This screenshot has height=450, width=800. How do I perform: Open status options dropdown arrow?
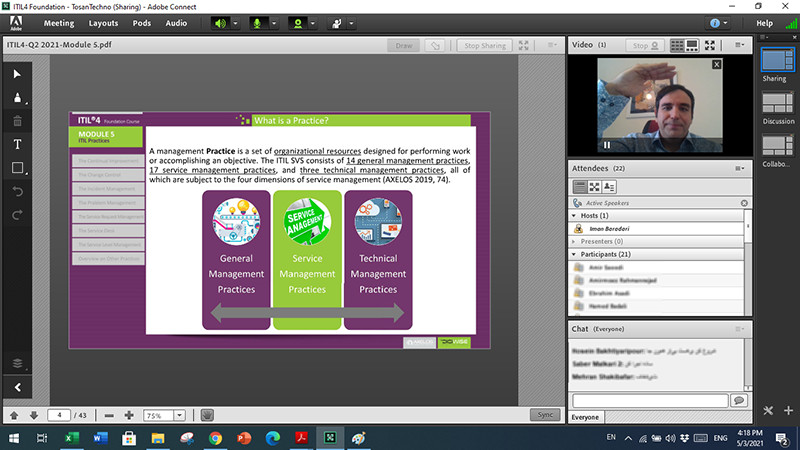(x=351, y=23)
